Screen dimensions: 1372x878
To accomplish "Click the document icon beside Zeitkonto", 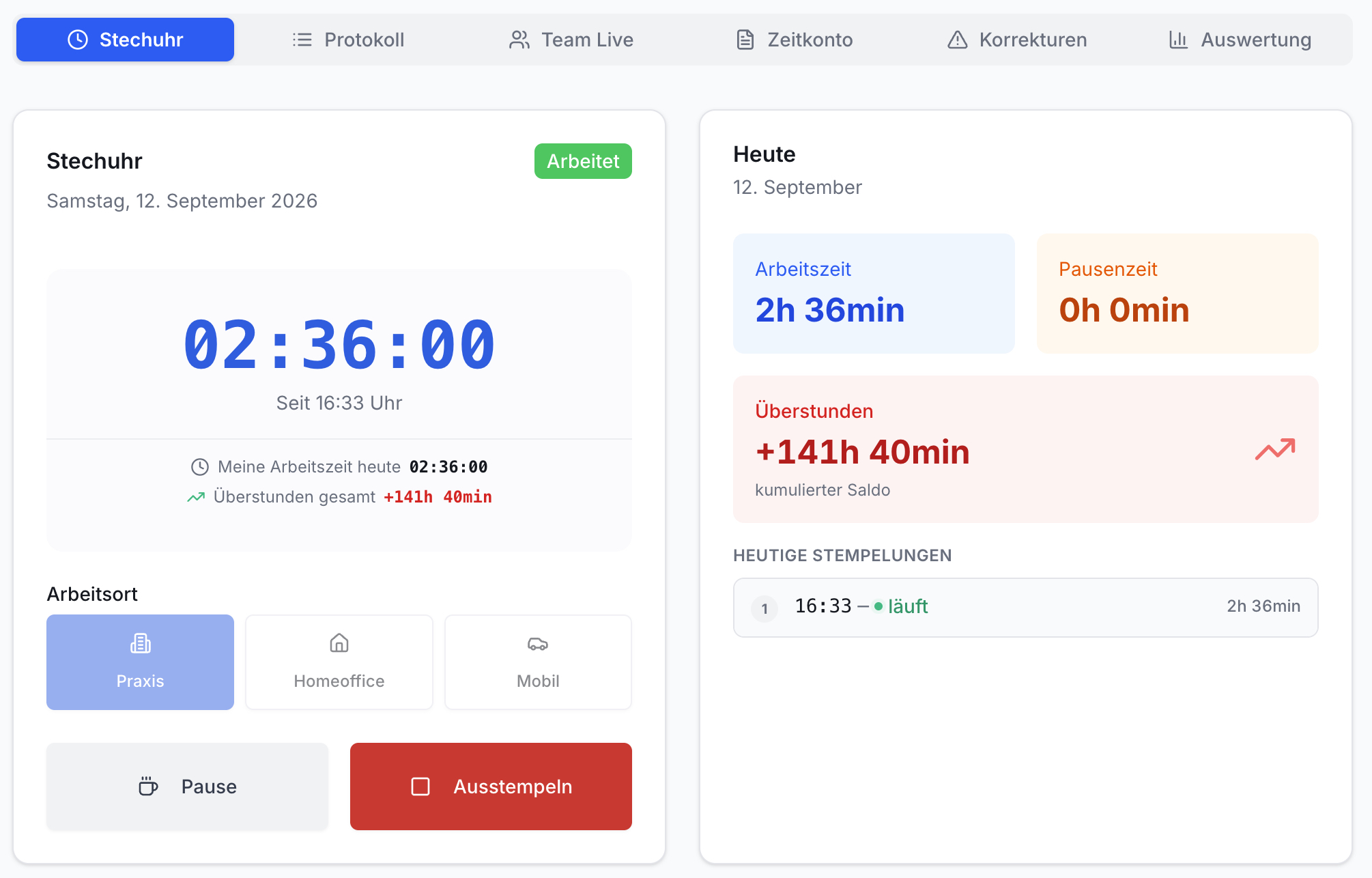I will coord(745,40).
